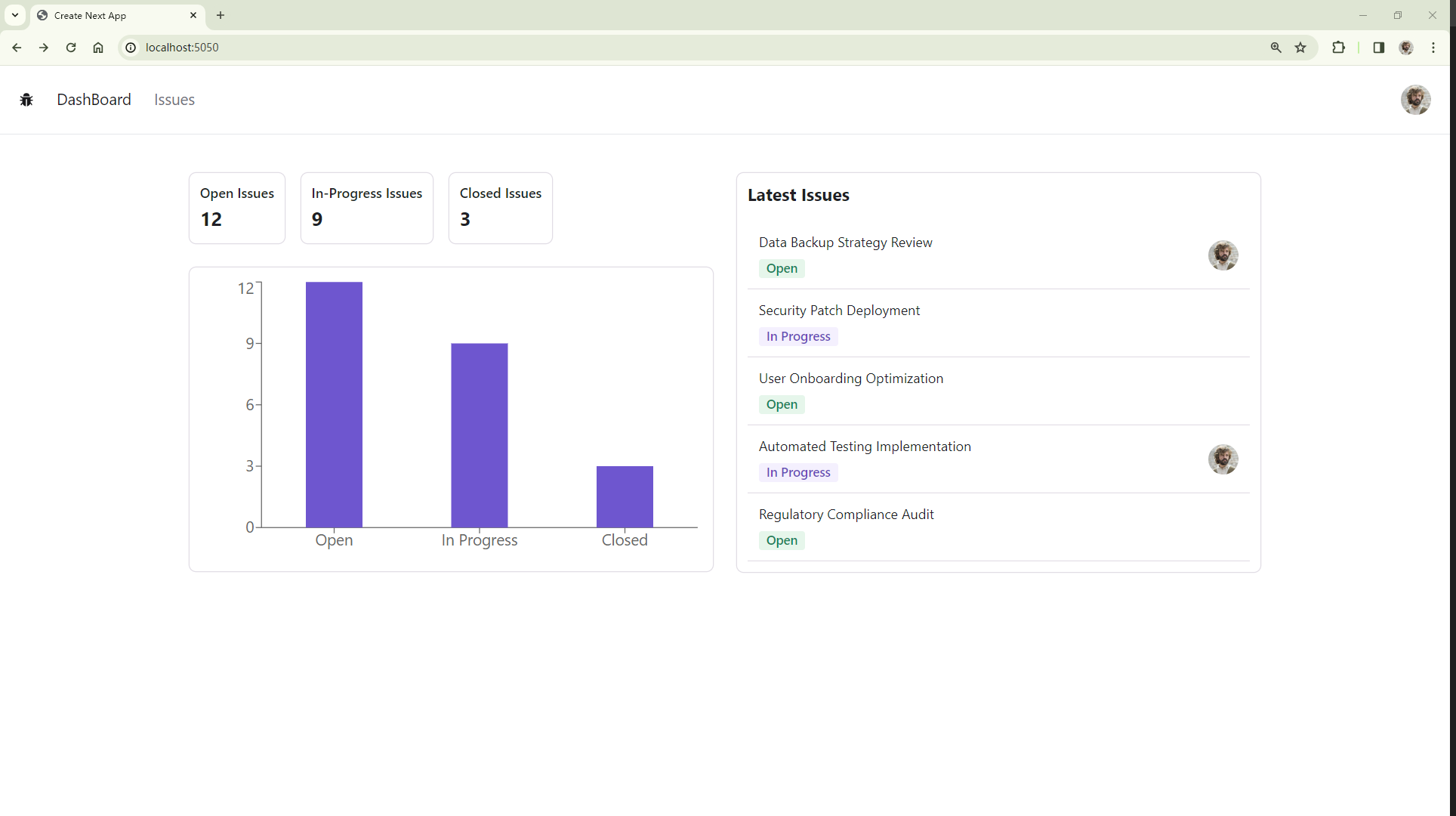Click Open badge under Regulatory Compliance Audit

click(x=782, y=540)
